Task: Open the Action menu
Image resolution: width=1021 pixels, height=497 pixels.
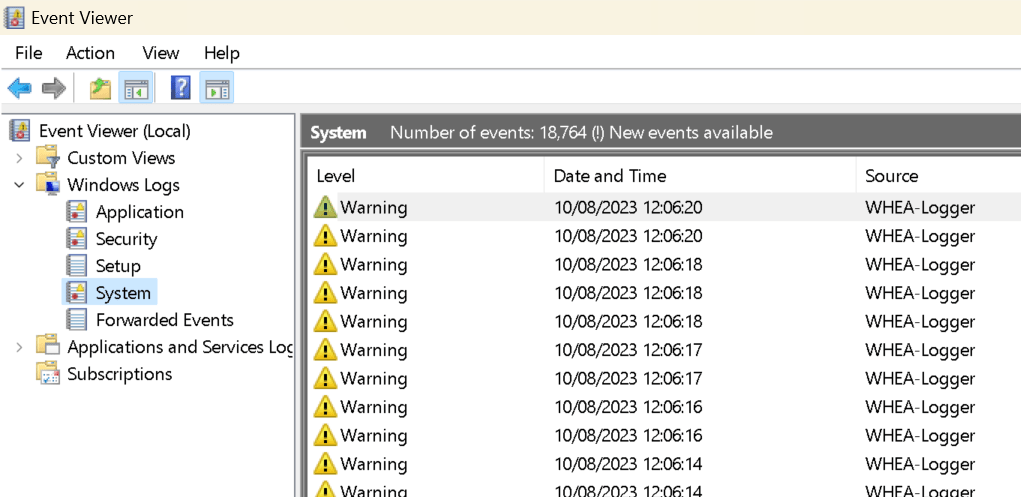Action: (91, 53)
